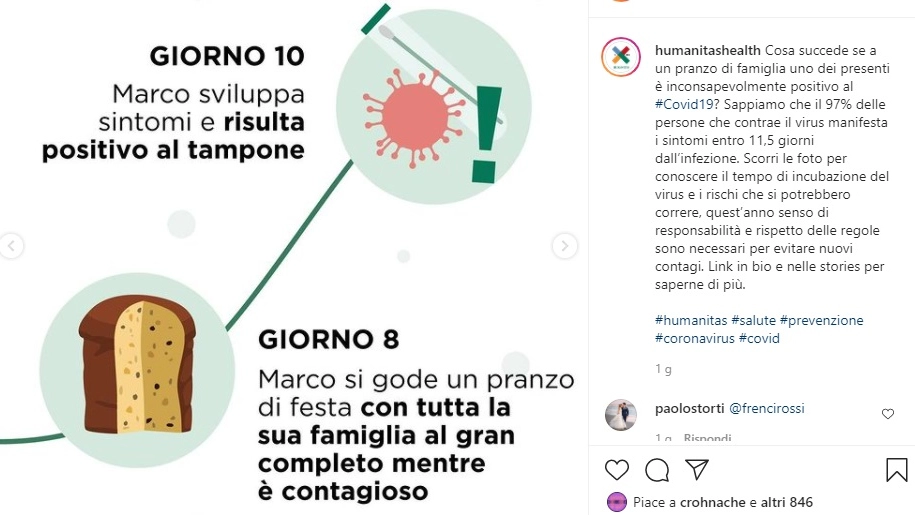
Task: Go to previous carousel photo
Action: (12, 246)
